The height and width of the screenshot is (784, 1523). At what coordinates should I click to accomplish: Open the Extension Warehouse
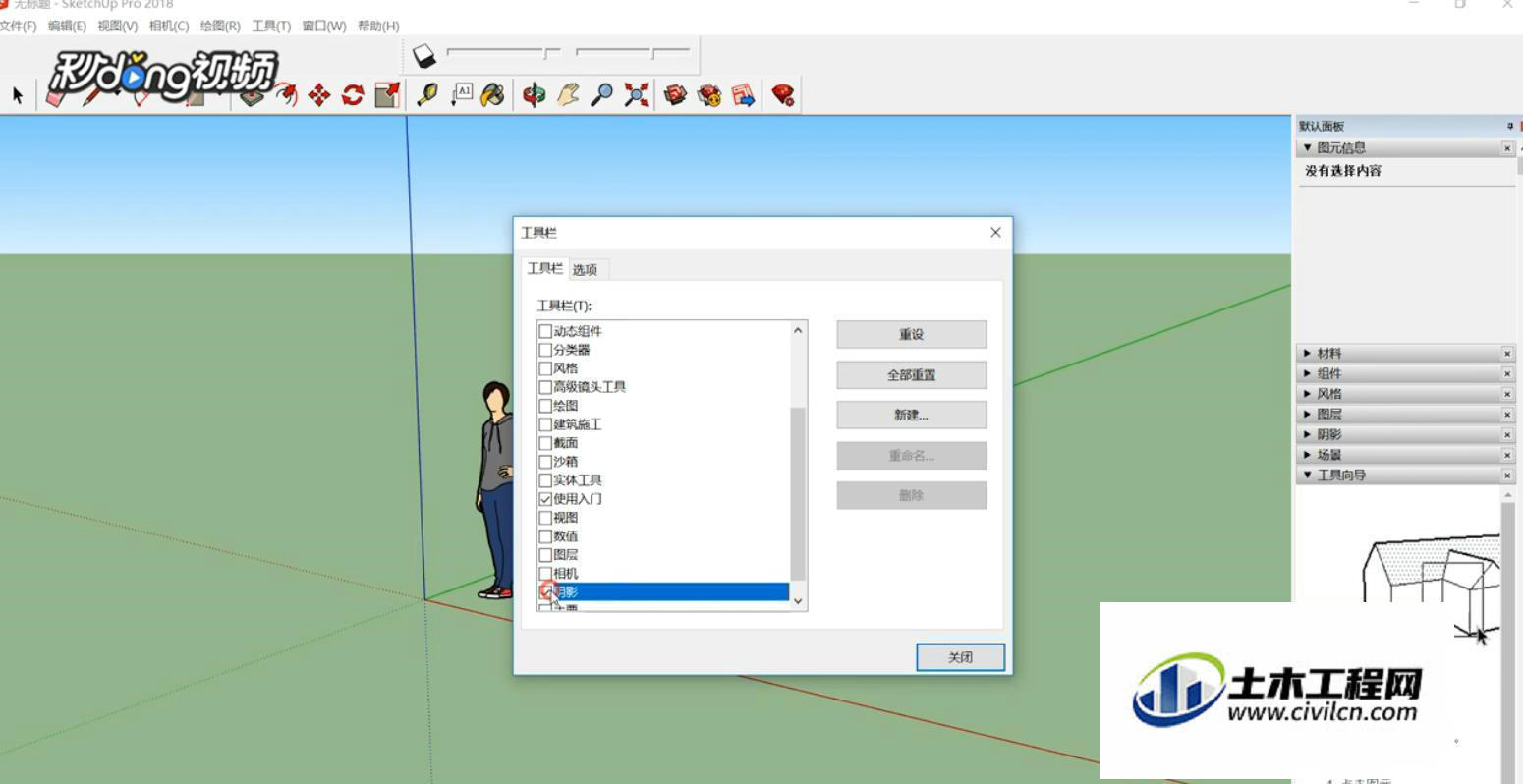pyautogui.click(x=709, y=94)
